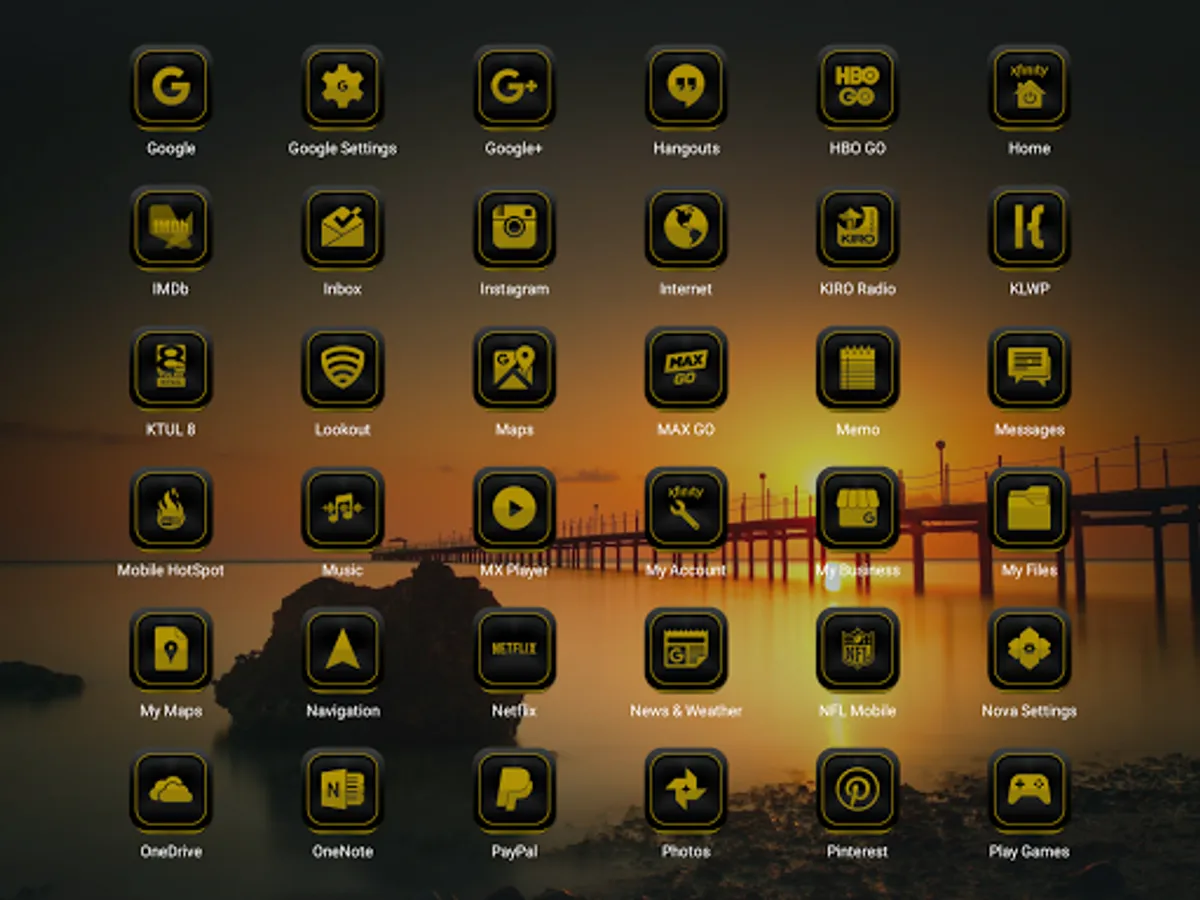1200x900 pixels.
Task: Launch Google+ app
Action: pyautogui.click(x=515, y=87)
